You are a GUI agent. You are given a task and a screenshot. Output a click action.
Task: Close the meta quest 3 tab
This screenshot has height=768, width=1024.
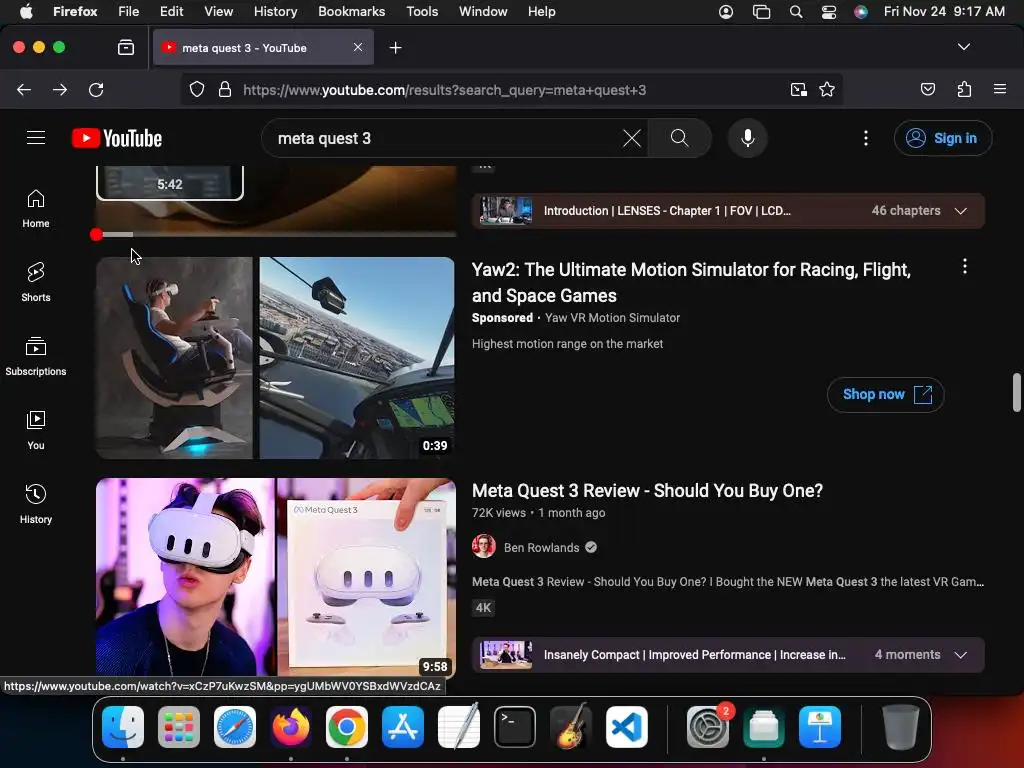[358, 47]
